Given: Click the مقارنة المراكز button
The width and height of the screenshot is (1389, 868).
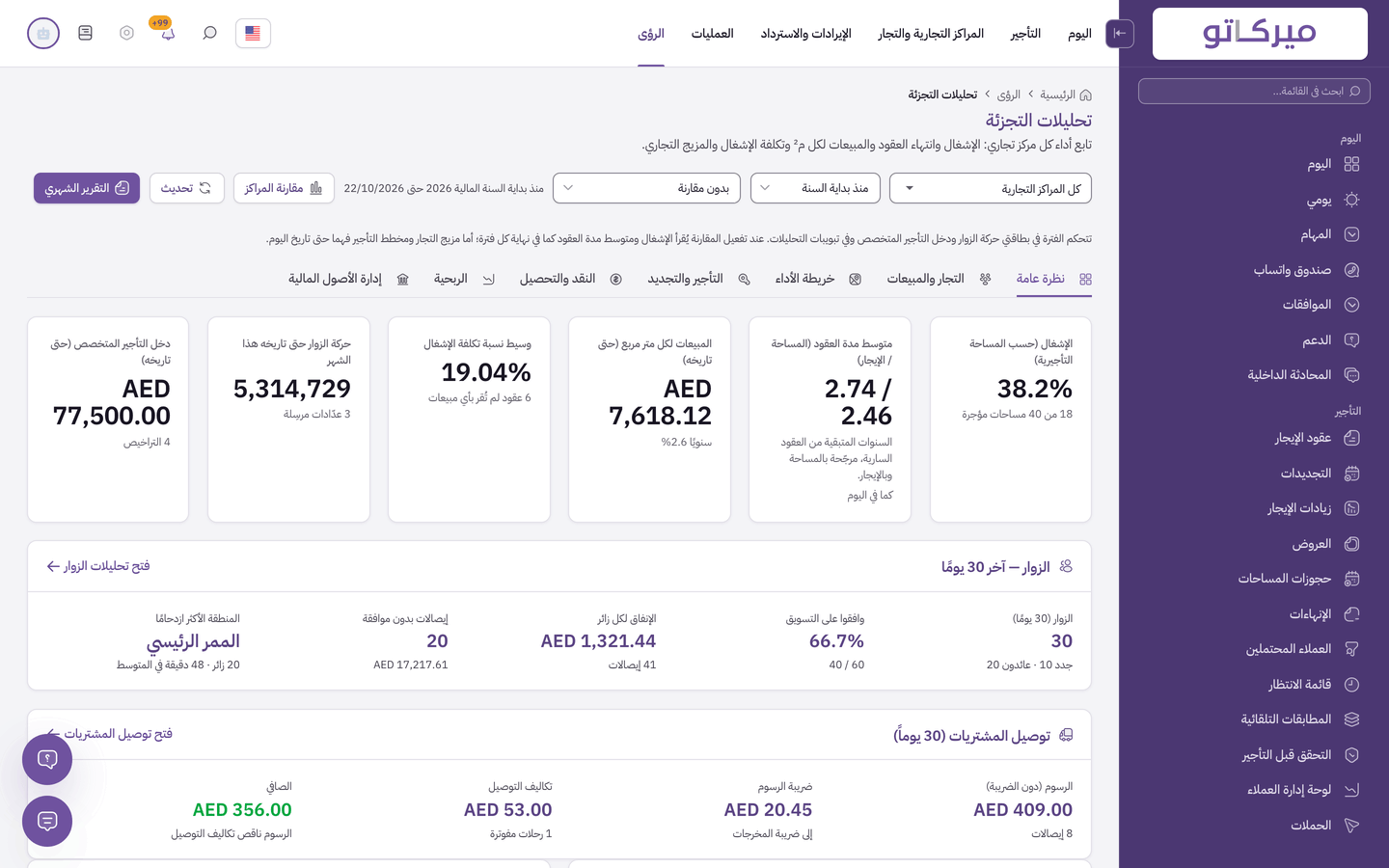Looking at the screenshot, I should 284,188.
